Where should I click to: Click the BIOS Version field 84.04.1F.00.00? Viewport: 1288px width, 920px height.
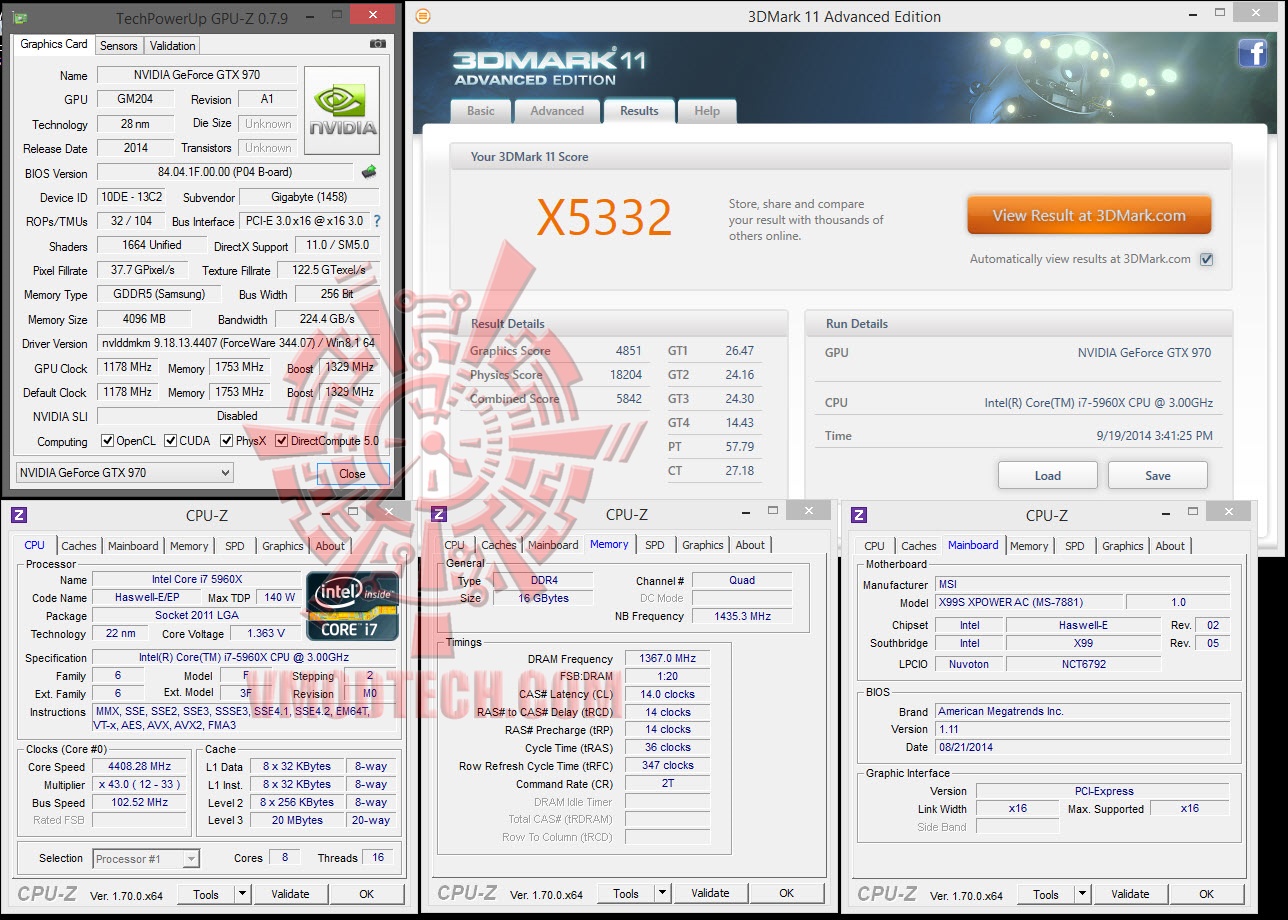point(225,173)
